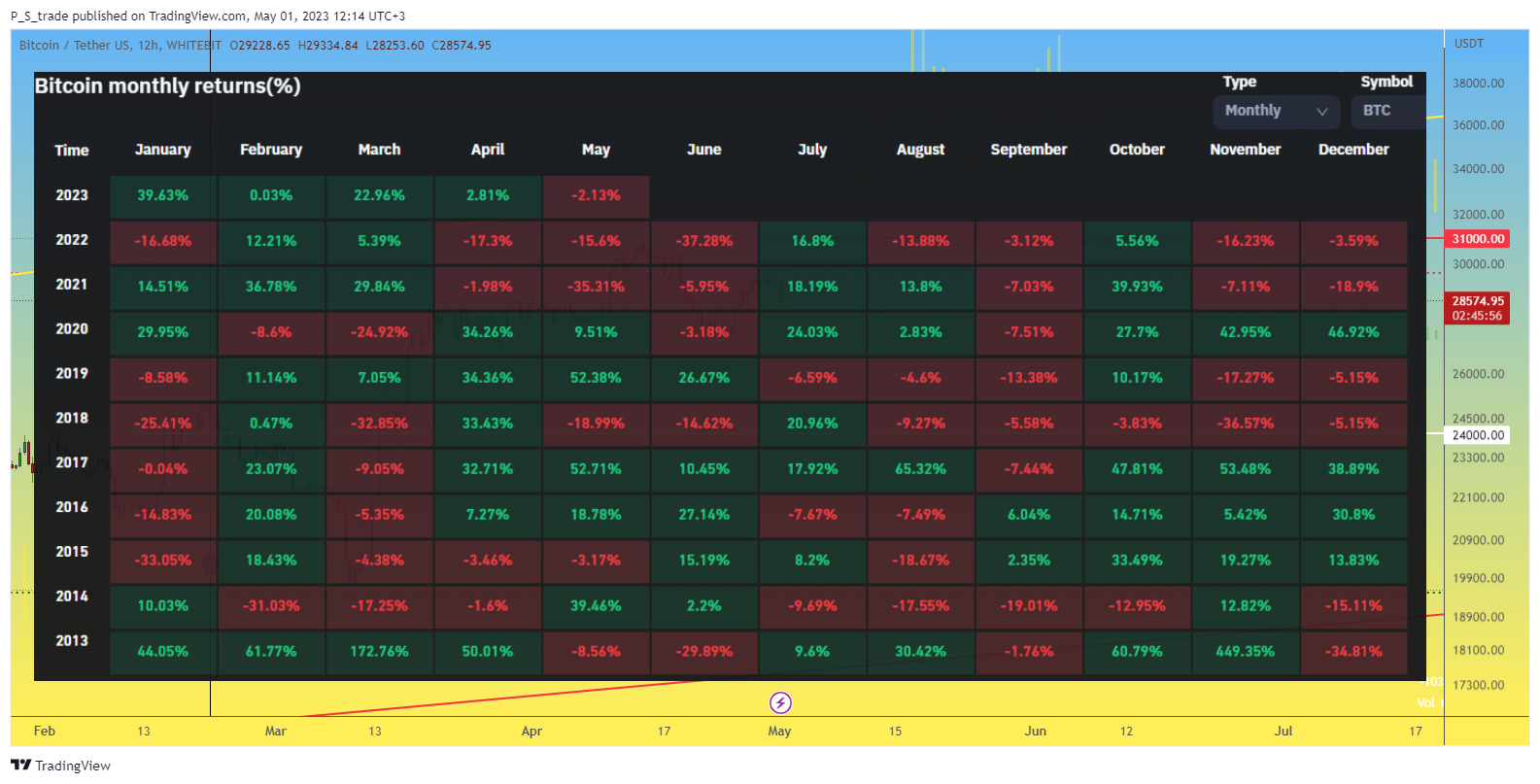Screen dimensions: 1540x784
Task: Select the 2015 row label
Action: pos(72,552)
